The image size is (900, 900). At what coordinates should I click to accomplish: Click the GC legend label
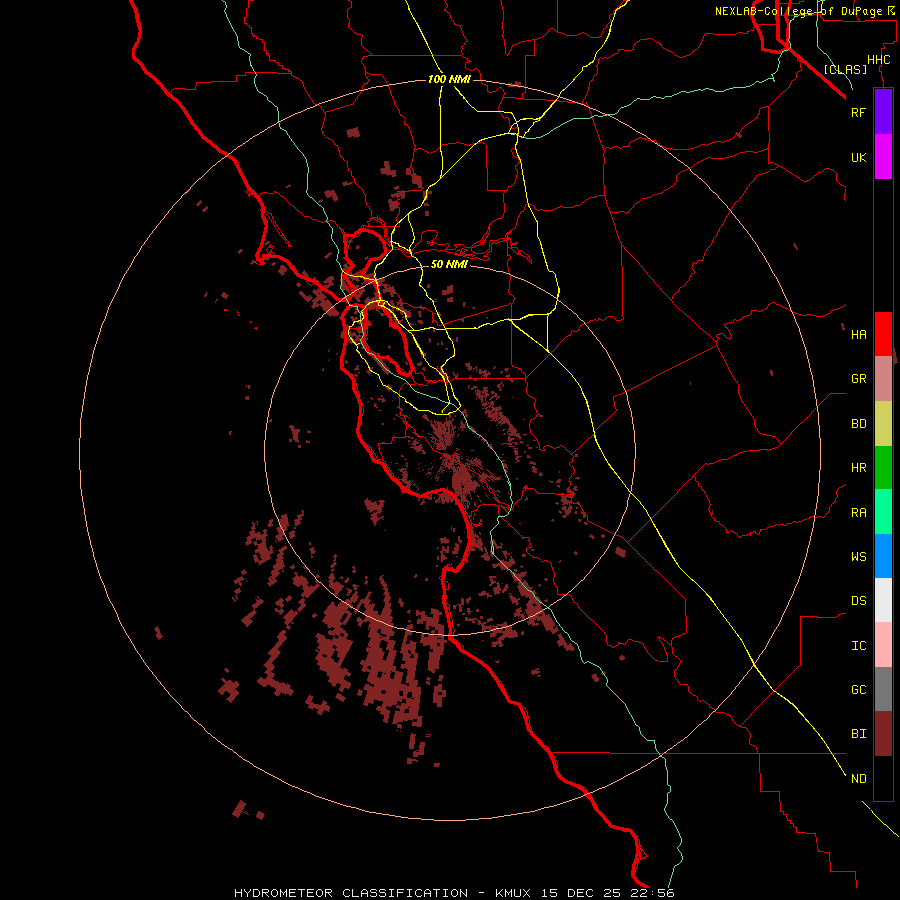(x=858, y=690)
